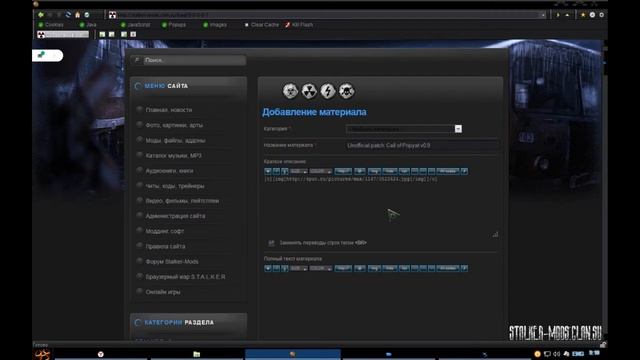The height and width of the screenshot is (360, 640).
Task: Reload the page with the blue refresh icon
Action: (x=68, y=15)
